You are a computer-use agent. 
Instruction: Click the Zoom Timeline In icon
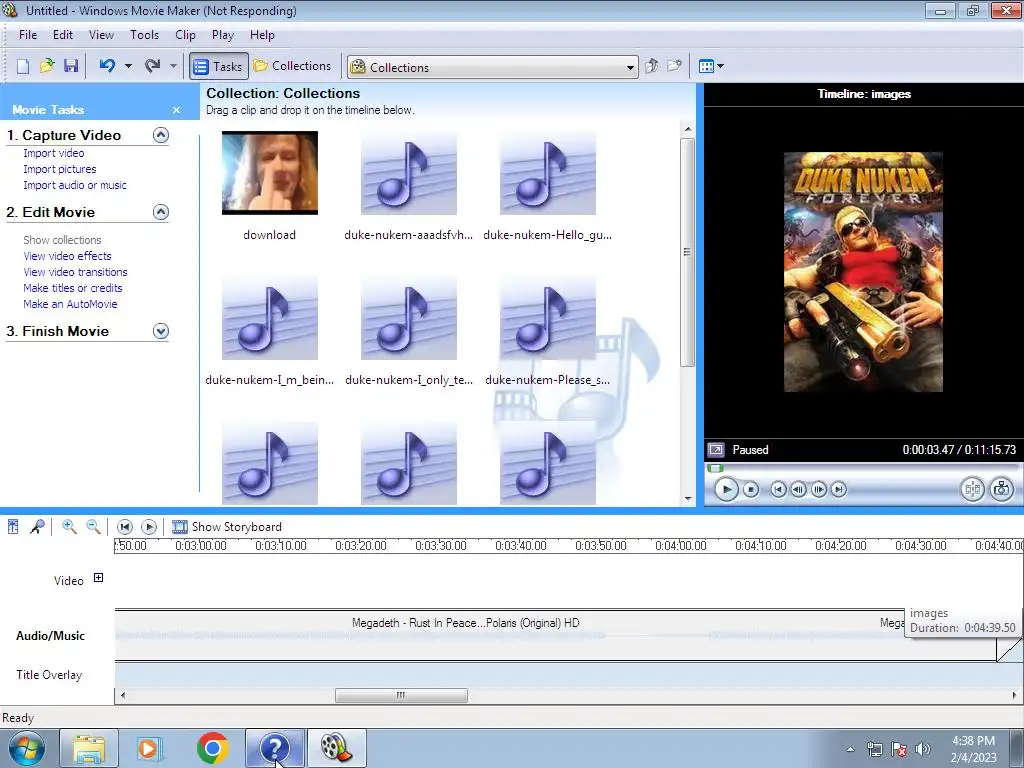click(69, 526)
